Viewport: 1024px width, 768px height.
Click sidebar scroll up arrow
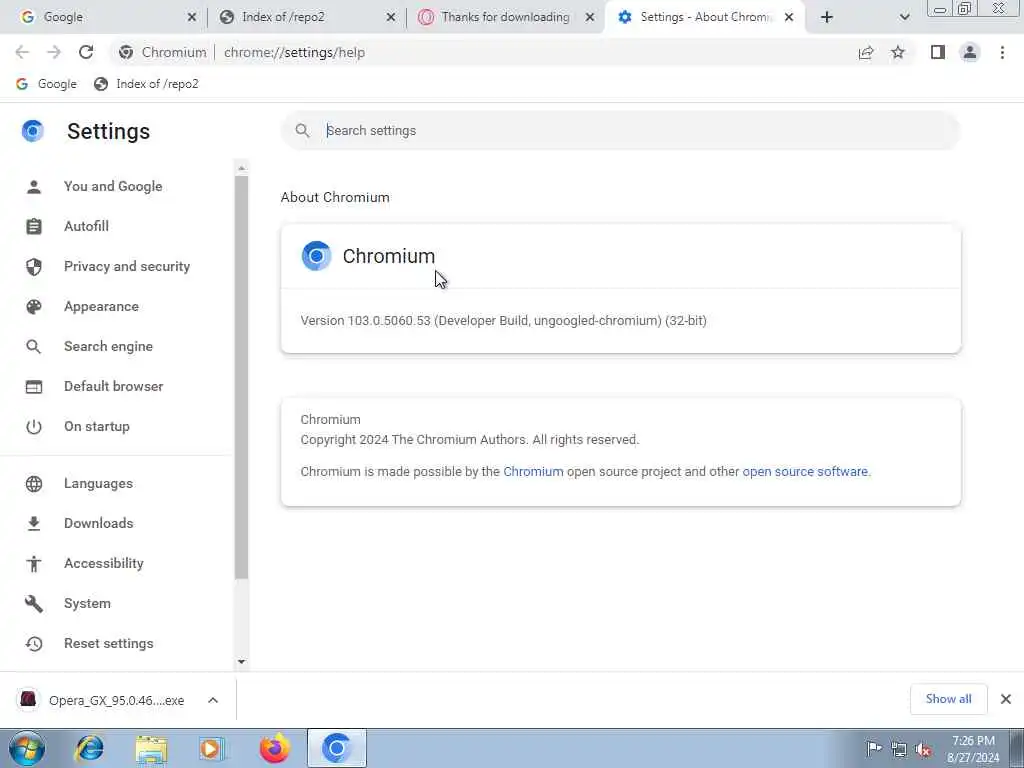(x=242, y=168)
